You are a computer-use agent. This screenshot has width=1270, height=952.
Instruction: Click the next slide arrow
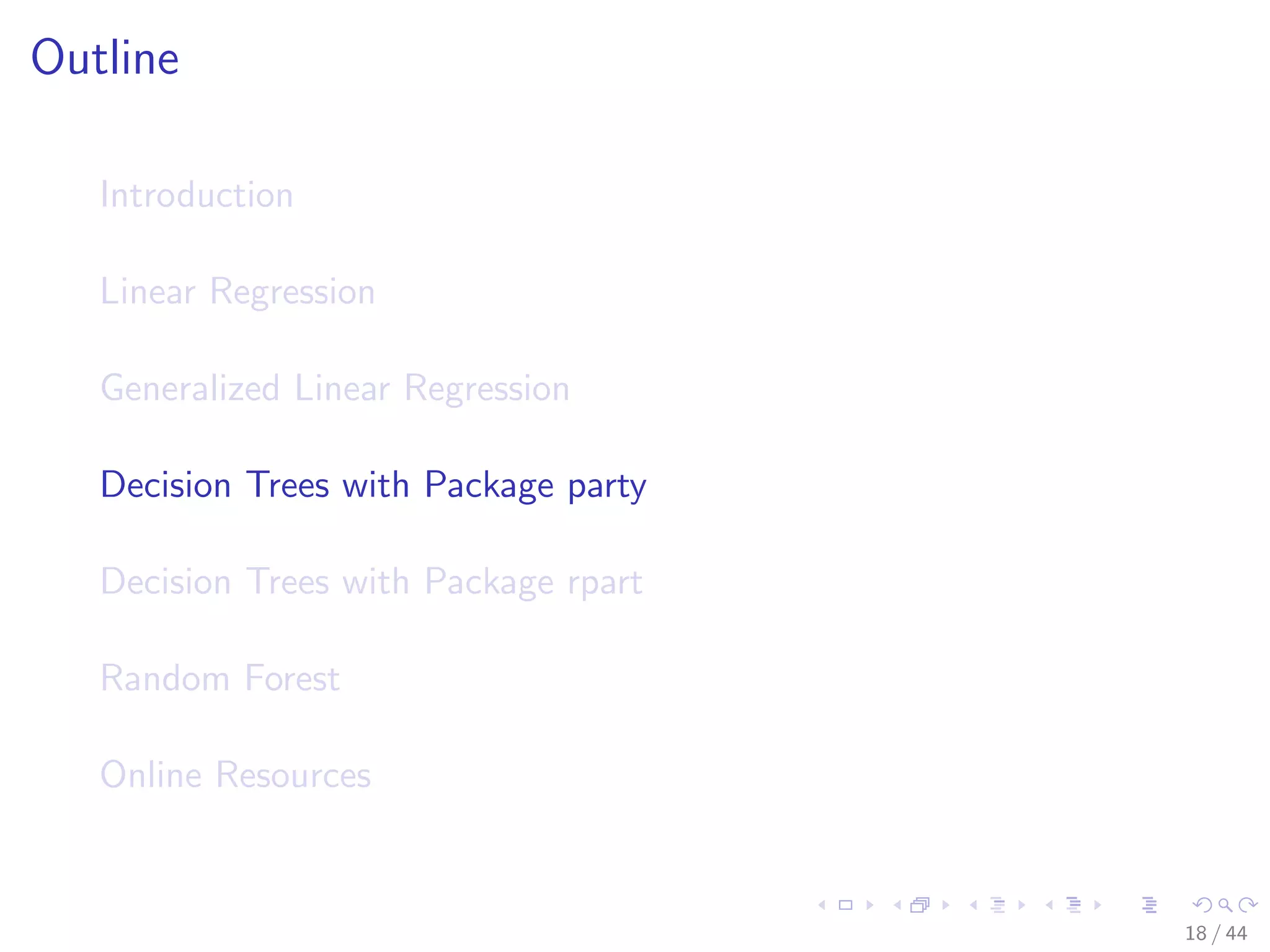coord(869,905)
